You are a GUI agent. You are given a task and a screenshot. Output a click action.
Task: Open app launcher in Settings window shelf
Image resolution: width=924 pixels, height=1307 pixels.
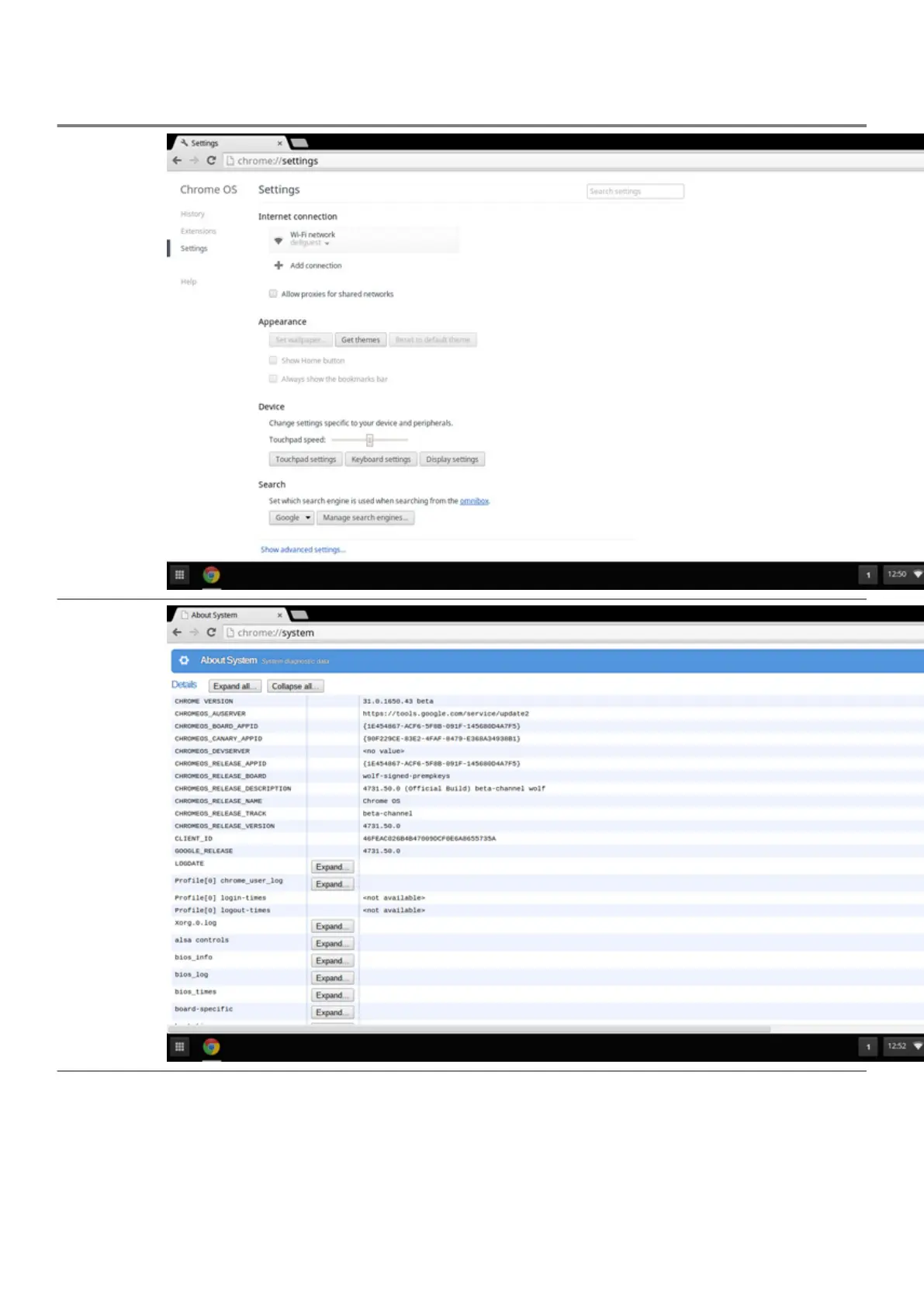pyautogui.click(x=179, y=575)
